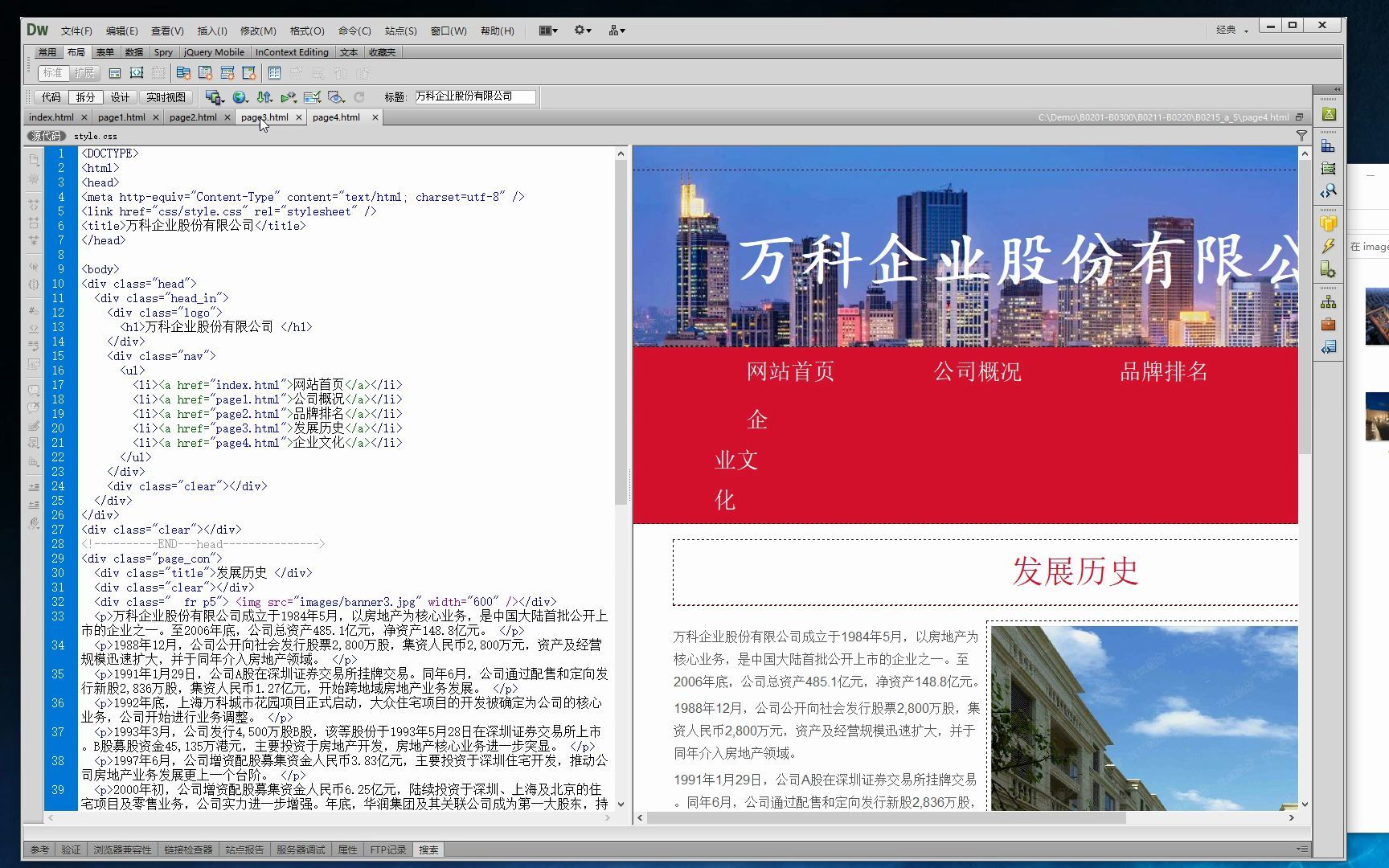This screenshot has height=868, width=1389.
Task: Open the layout icon dropdown in menu bar
Action: [x=548, y=31]
